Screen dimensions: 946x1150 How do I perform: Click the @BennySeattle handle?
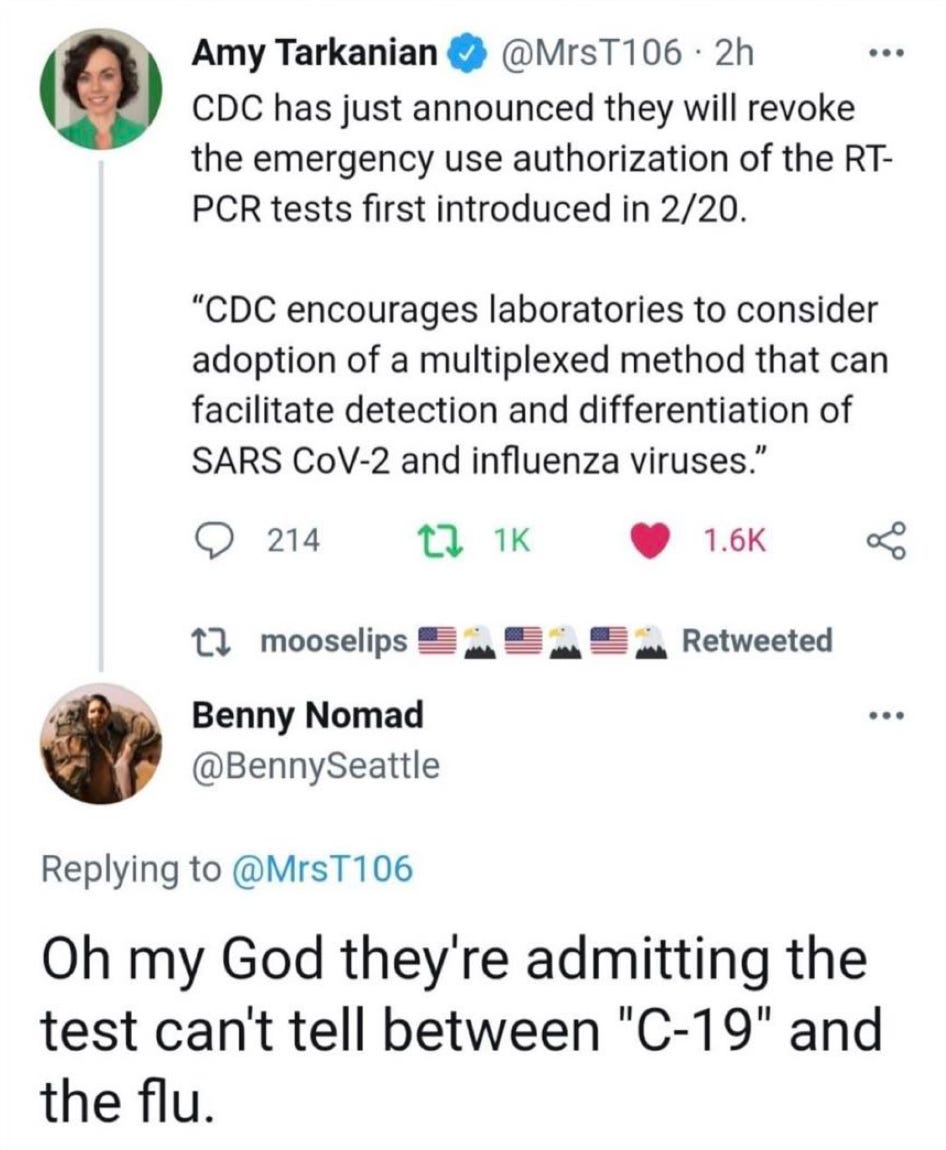point(315,766)
